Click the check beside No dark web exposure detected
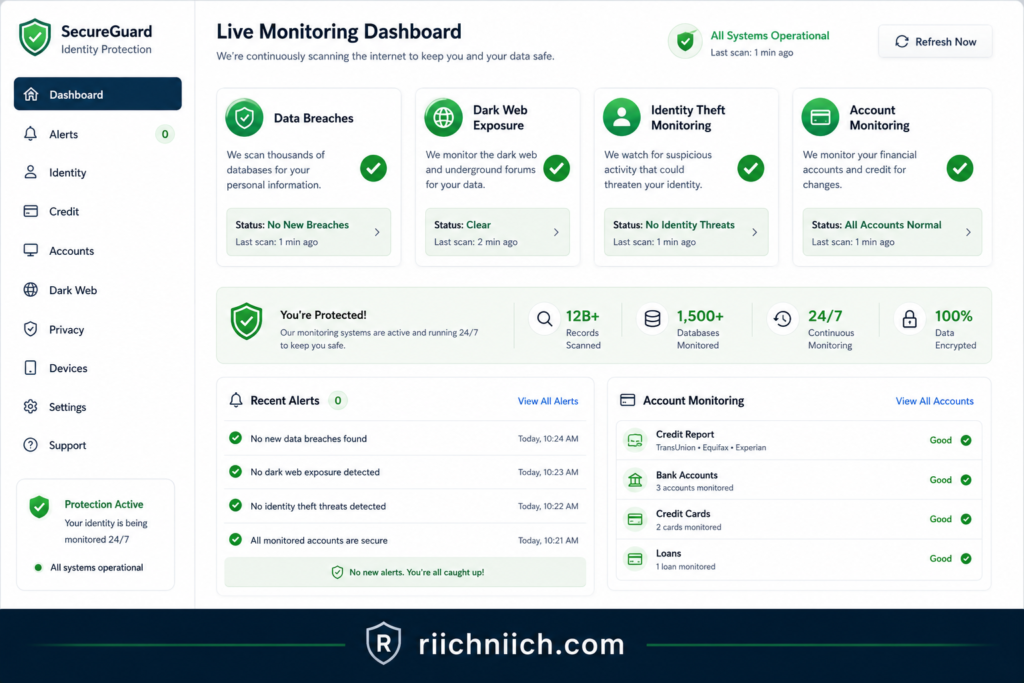Screen dimensions: 1024x683 [x=236, y=471]
